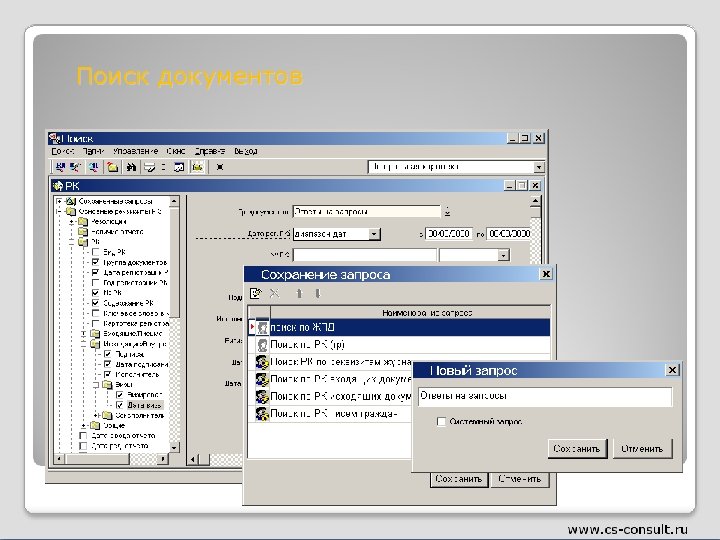Click the end date field after 'по'

click(x=508, y=234)
